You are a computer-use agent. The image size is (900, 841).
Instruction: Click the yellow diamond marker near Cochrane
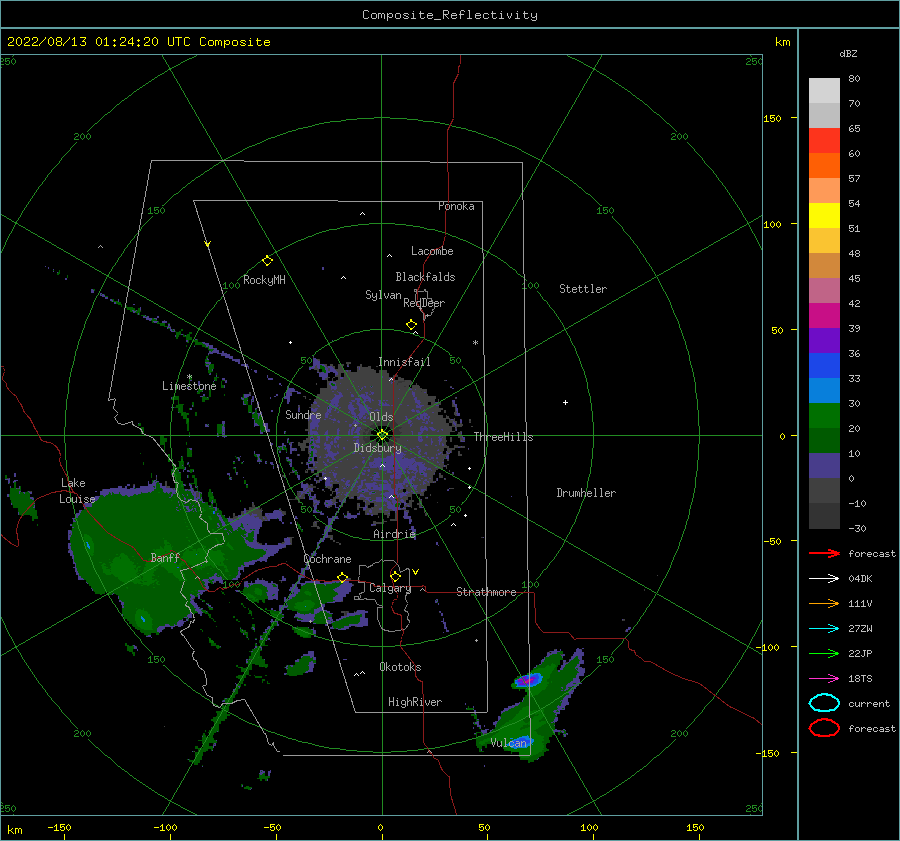point(343,578)
